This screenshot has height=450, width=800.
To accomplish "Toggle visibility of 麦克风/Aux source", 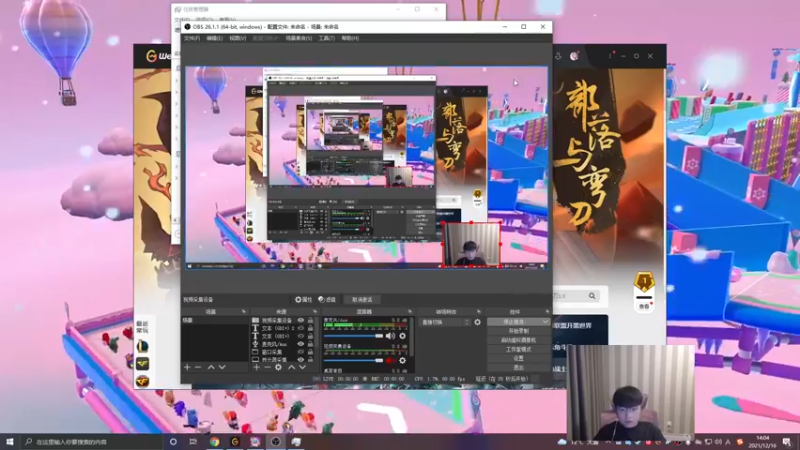I will click(x=301, y=344).
